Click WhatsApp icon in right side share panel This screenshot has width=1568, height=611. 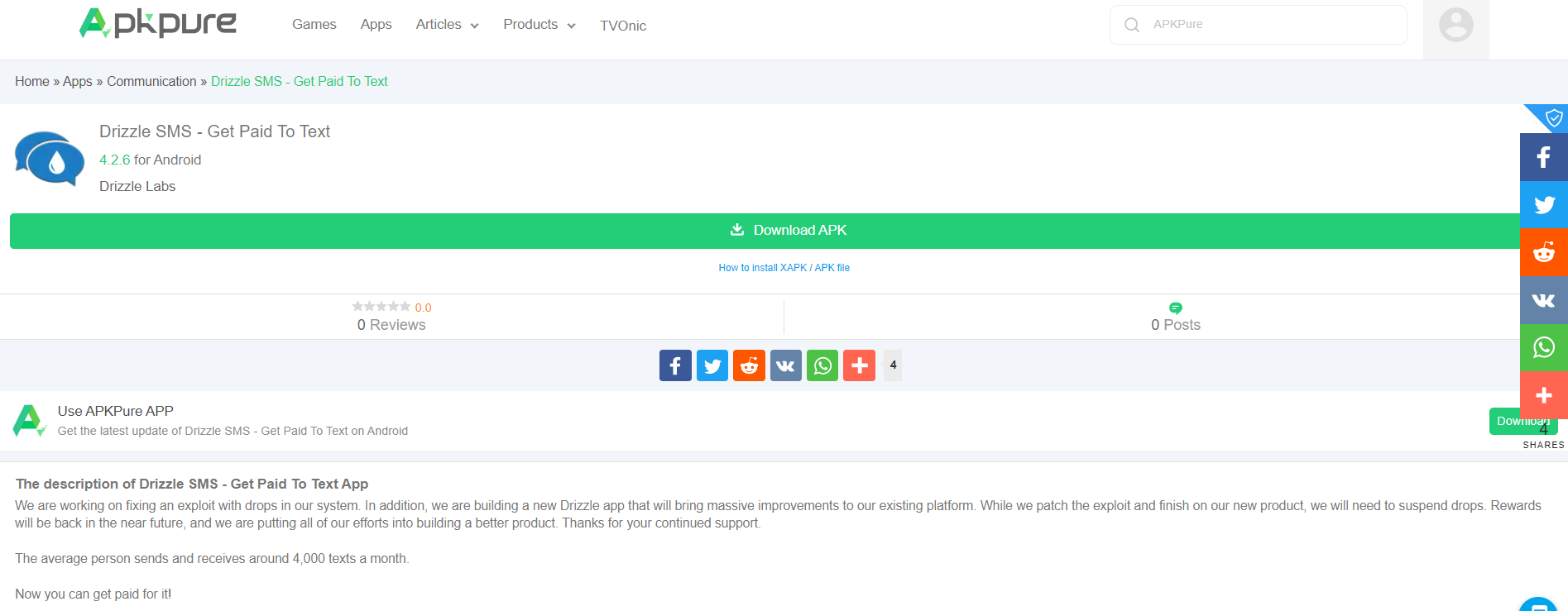(1544, 347)
